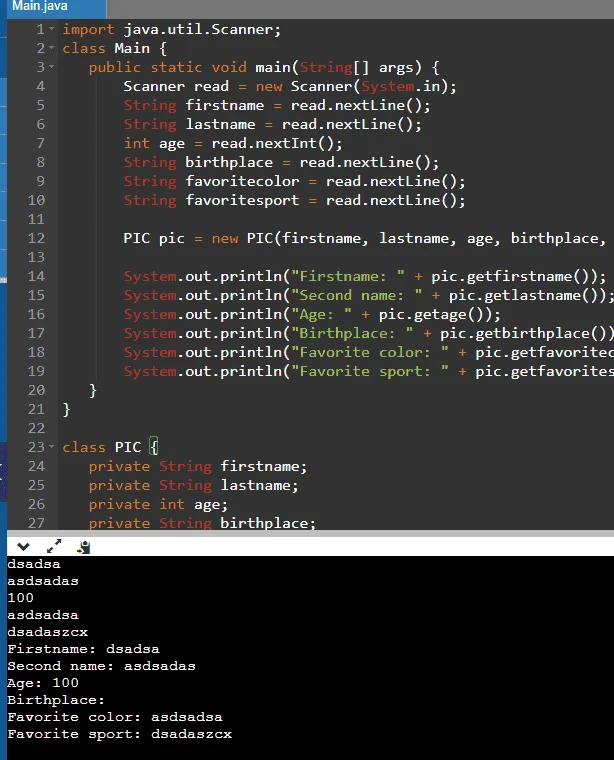Click the println "Age: " line
Screen dimensions: 614x760
312,314
